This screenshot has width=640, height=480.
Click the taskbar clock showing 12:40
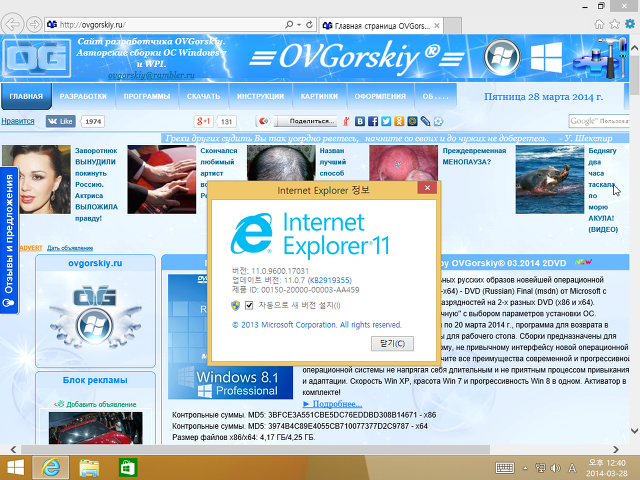coord(607,468)
